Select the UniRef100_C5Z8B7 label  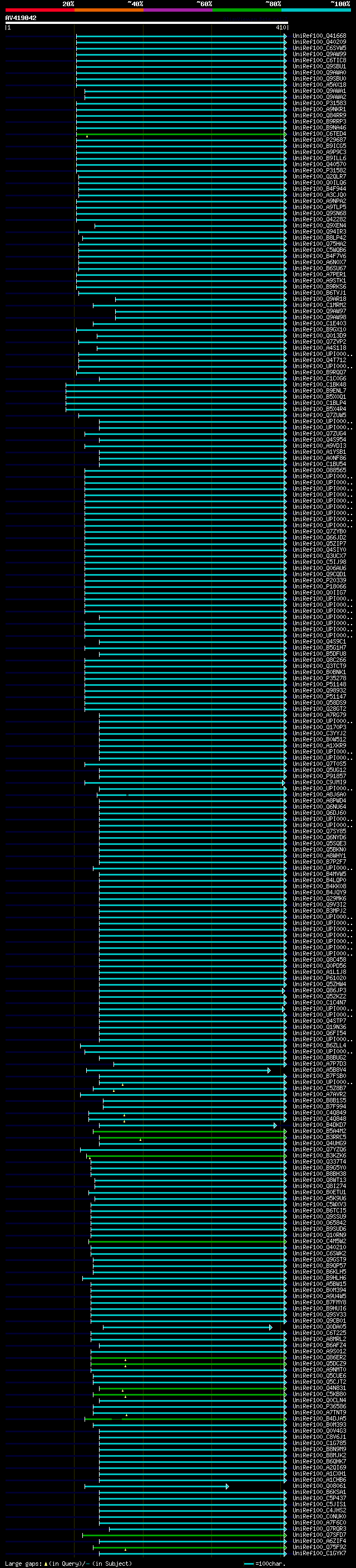point(319,1089)
